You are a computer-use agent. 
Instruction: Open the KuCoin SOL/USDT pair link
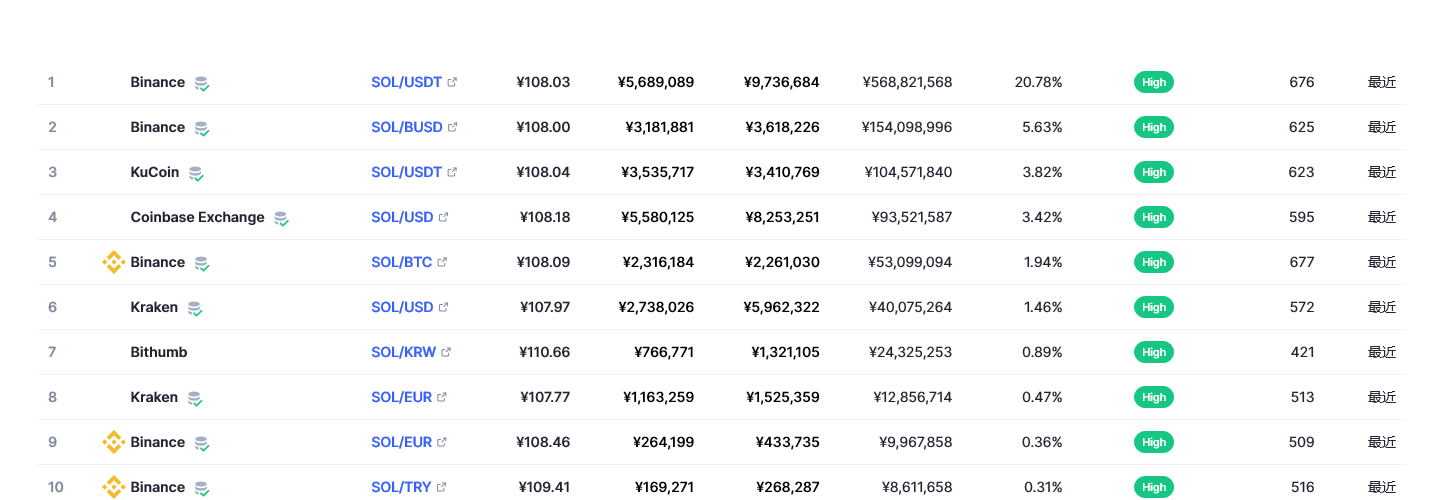pyautogui.click(x=406, y=172)
